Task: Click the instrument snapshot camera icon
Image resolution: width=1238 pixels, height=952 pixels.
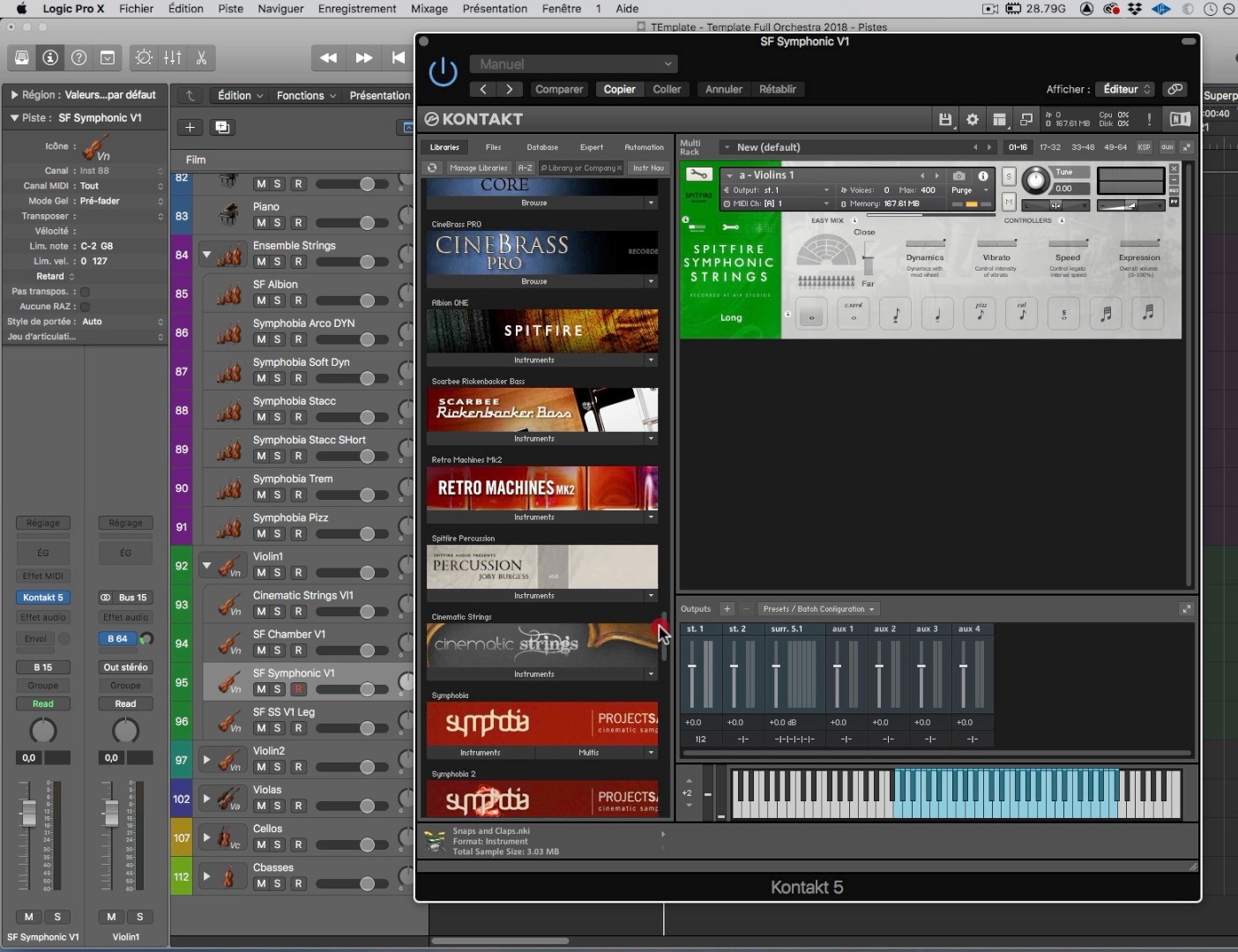Action: [x=959, y=175]
